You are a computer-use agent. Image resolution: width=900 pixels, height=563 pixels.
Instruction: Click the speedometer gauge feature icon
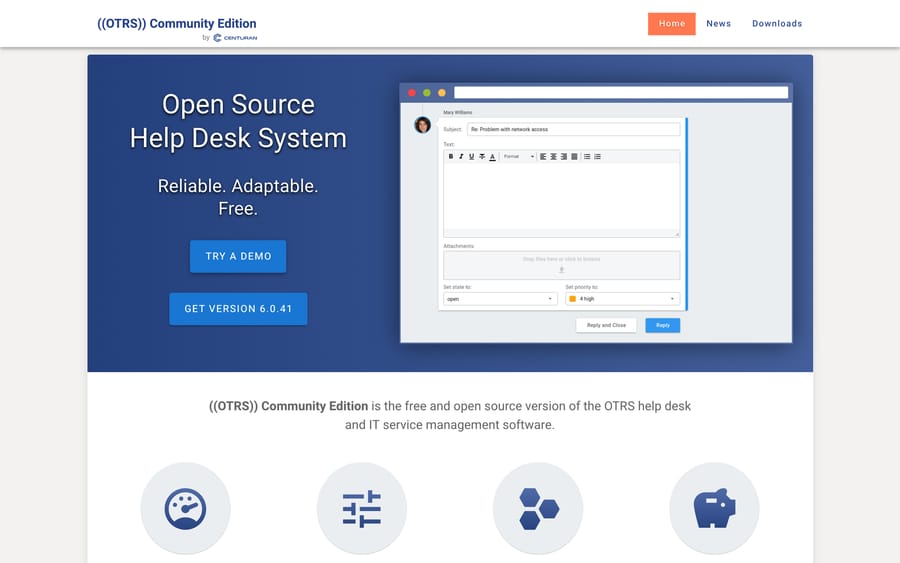coord(185,508)
